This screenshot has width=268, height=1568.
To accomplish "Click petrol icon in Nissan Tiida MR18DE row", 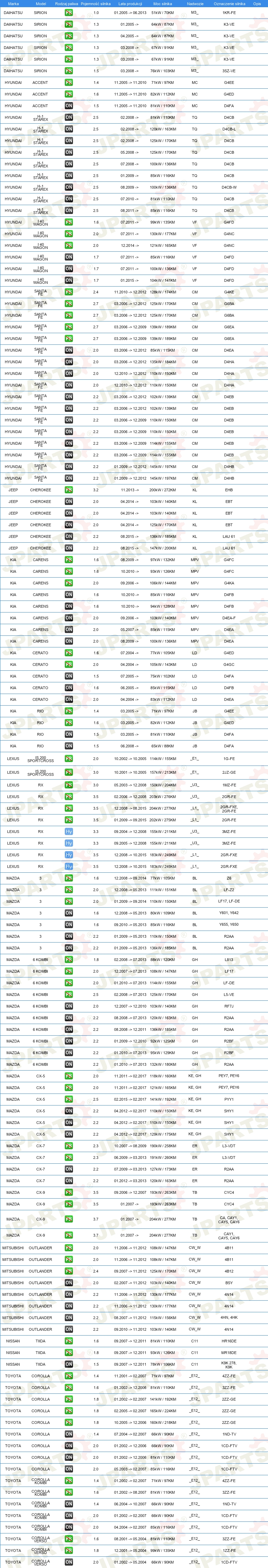I will pos(69,1353).
